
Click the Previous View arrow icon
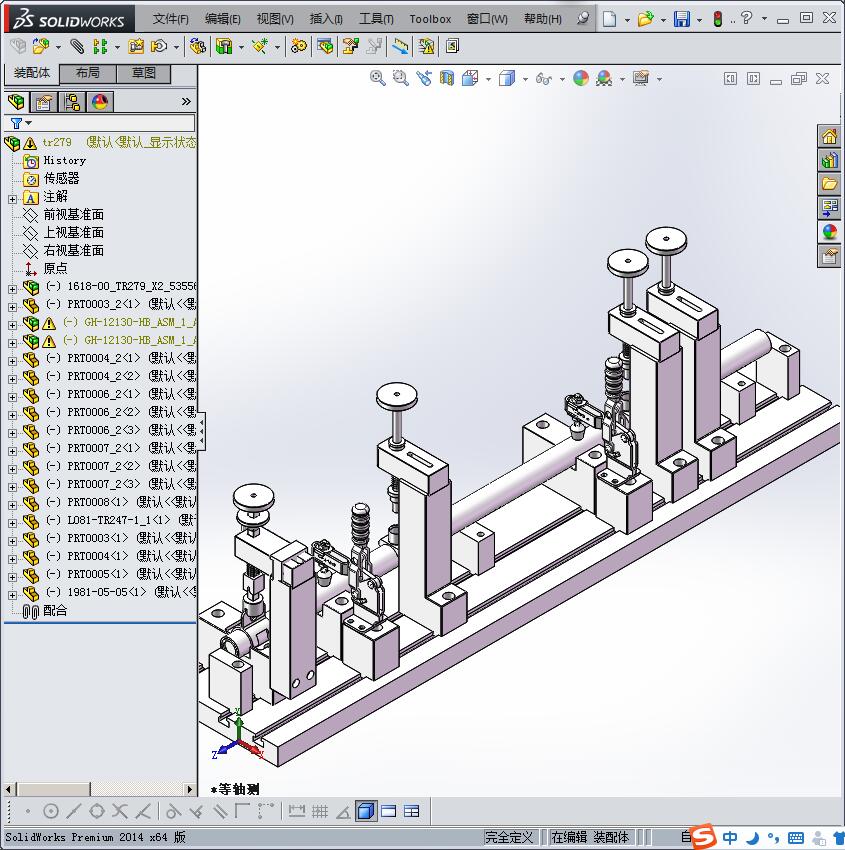coord(422,78)
